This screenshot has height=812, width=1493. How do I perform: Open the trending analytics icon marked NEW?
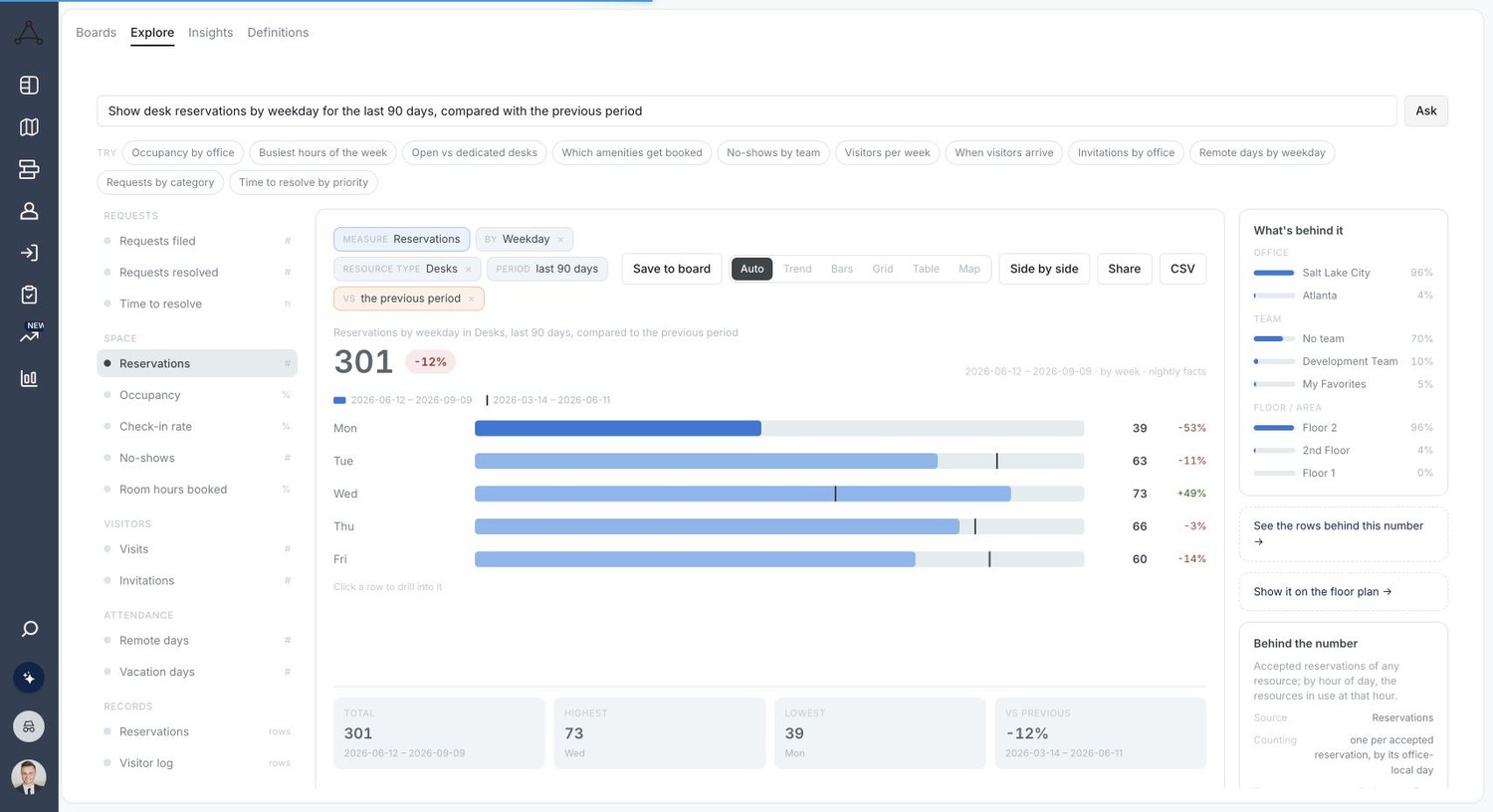click(29, 335)
